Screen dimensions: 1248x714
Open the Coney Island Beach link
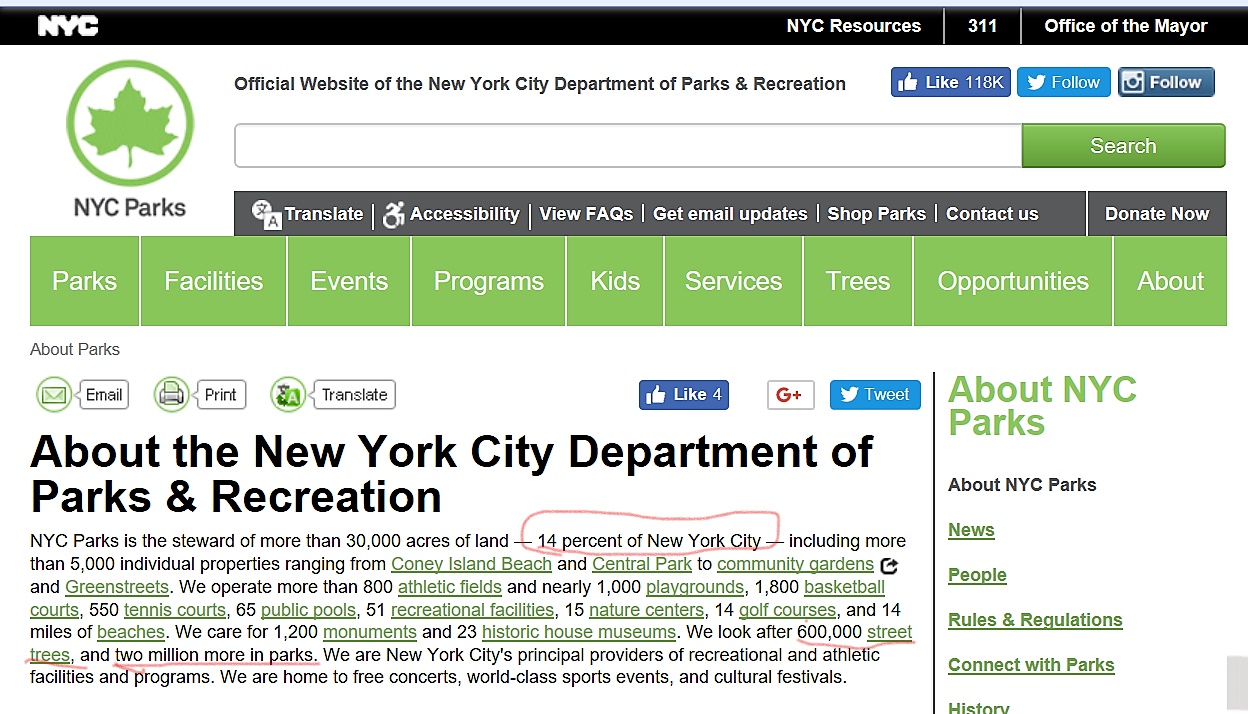point(471,565)
